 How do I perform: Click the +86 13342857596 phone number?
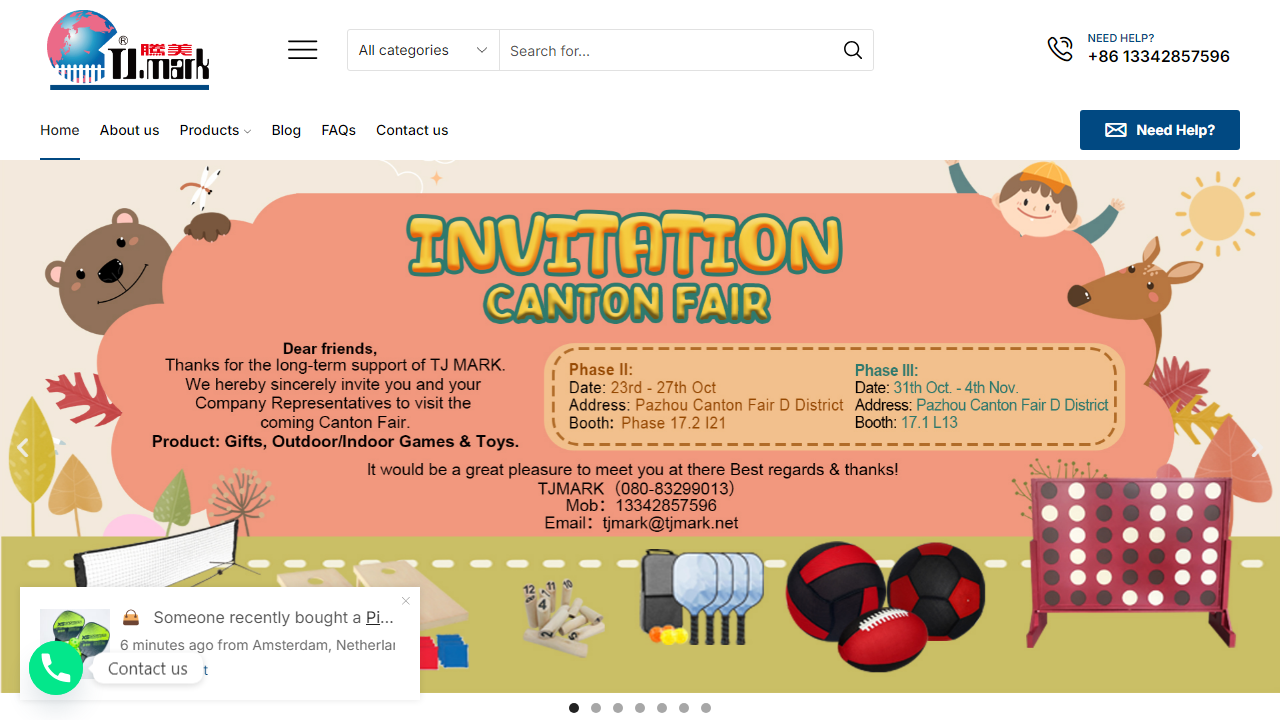click(x=1159, y=56)
